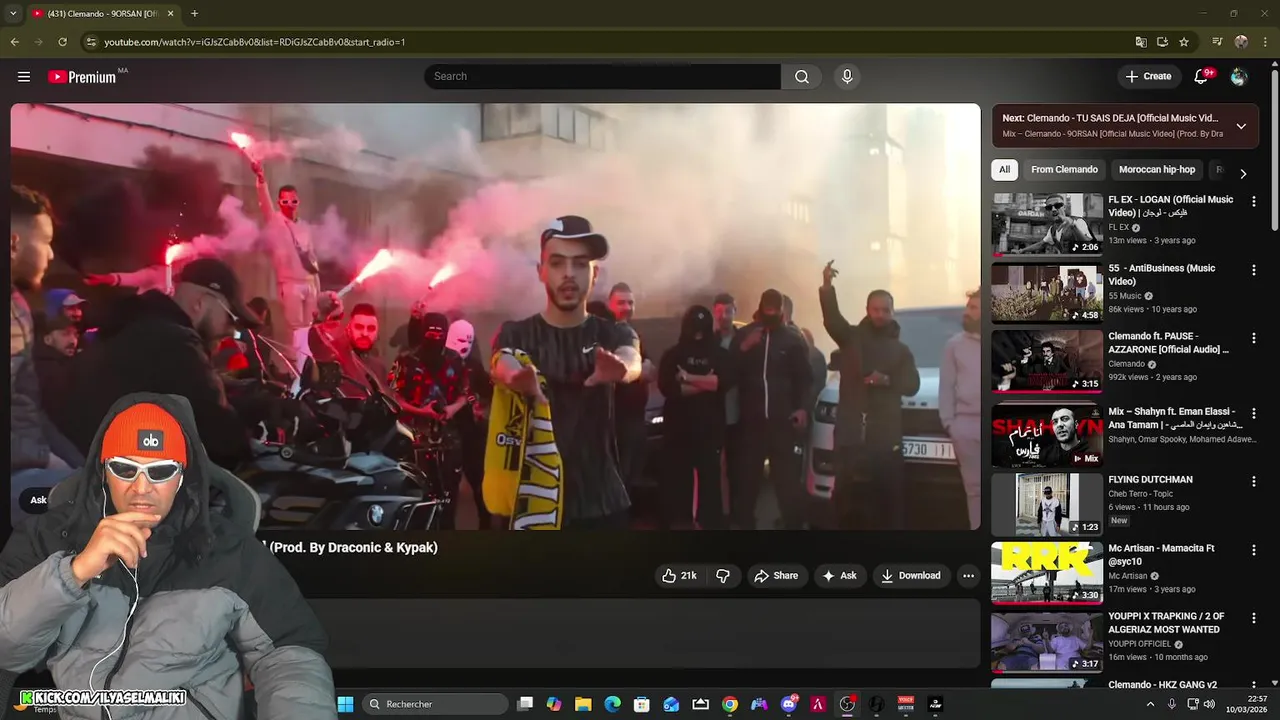Open options menu for FLYING DUTCHMAN
This screenshot has width=1280, height=720.
click(1254, 481)
